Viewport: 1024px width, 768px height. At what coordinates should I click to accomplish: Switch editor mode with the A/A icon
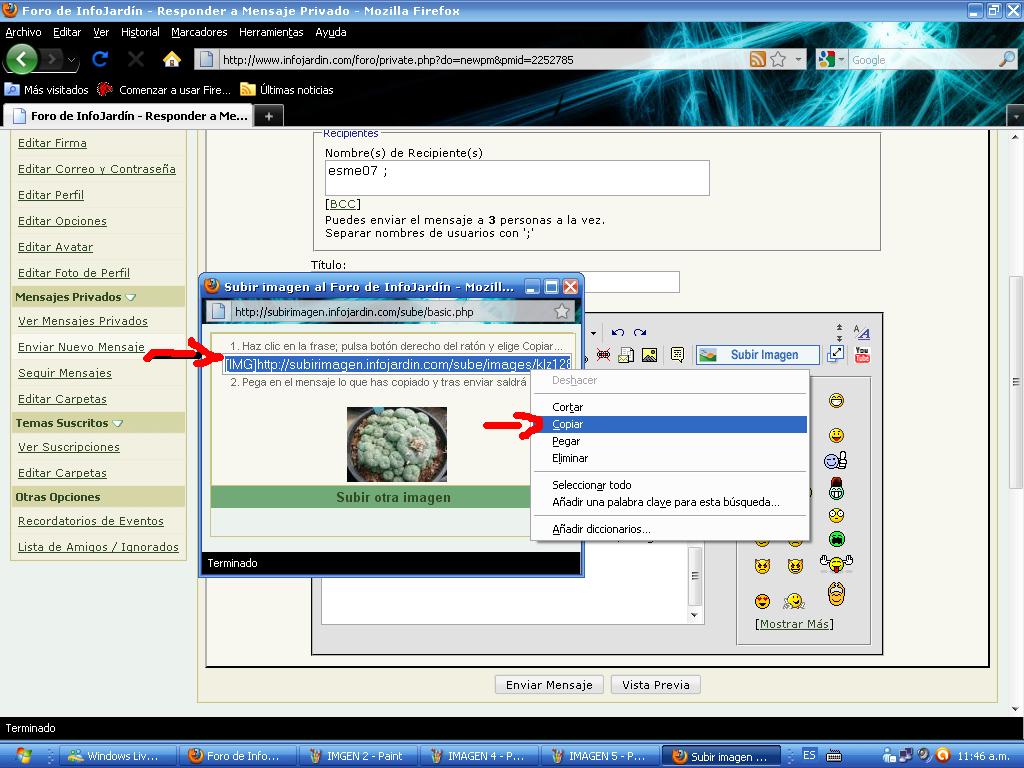coord(861,332)
